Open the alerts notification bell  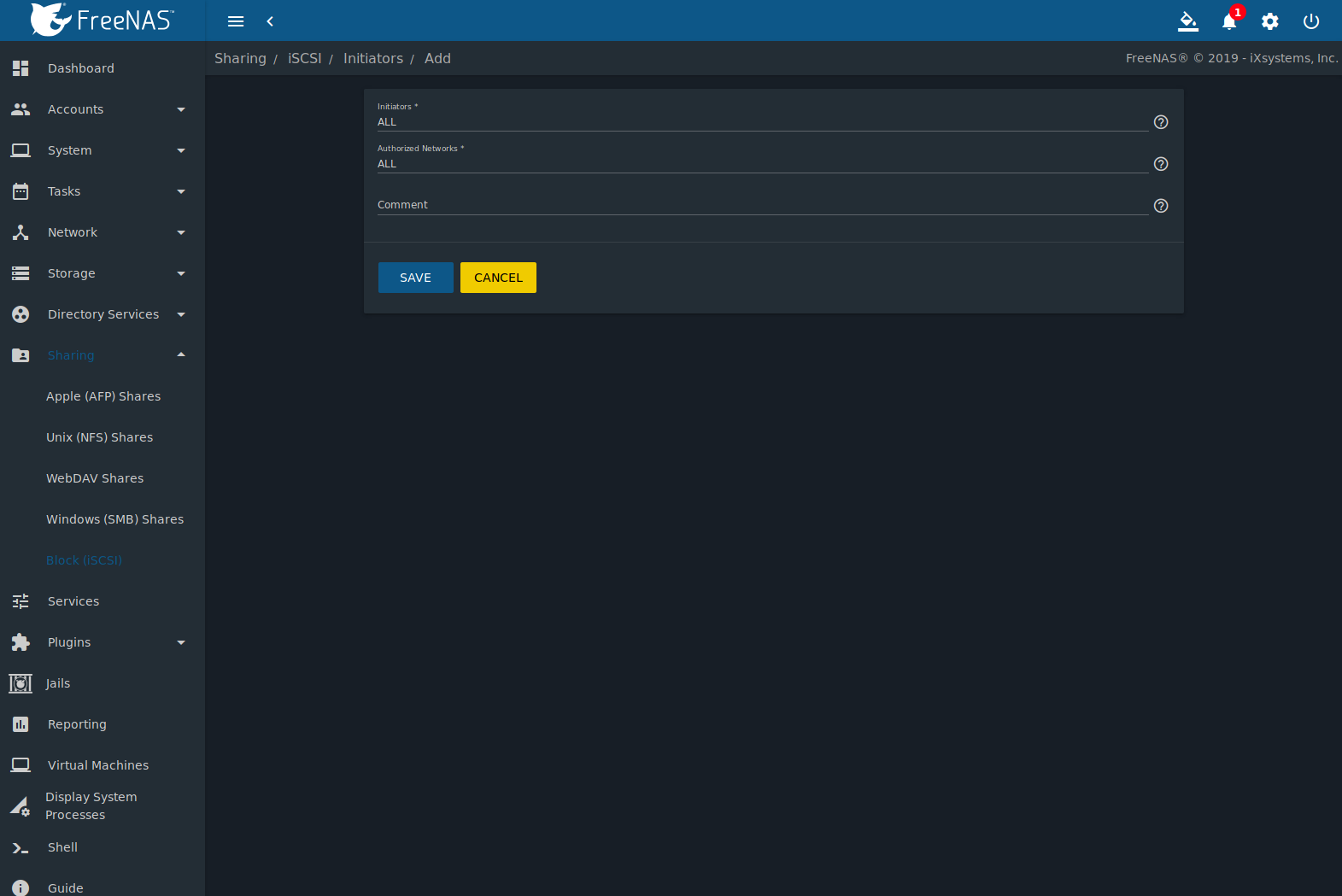(x=1229, y=21)
